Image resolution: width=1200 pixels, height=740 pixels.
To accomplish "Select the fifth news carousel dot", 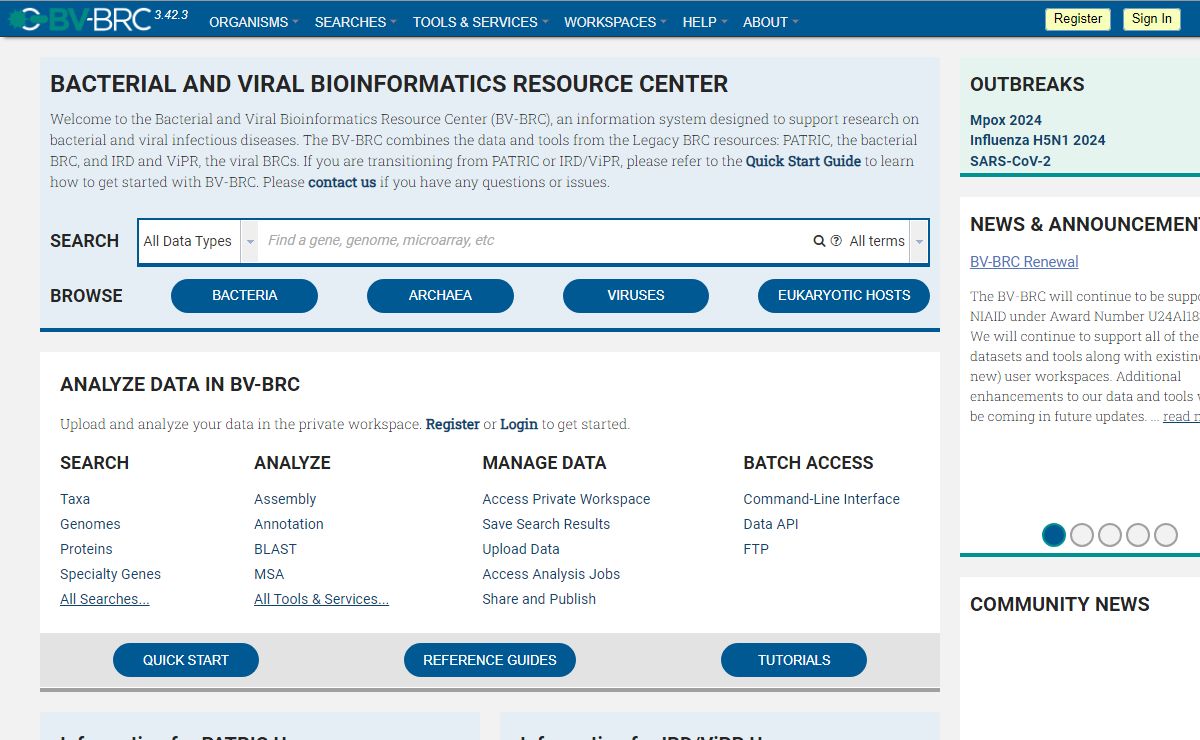I will (1166, 535).
